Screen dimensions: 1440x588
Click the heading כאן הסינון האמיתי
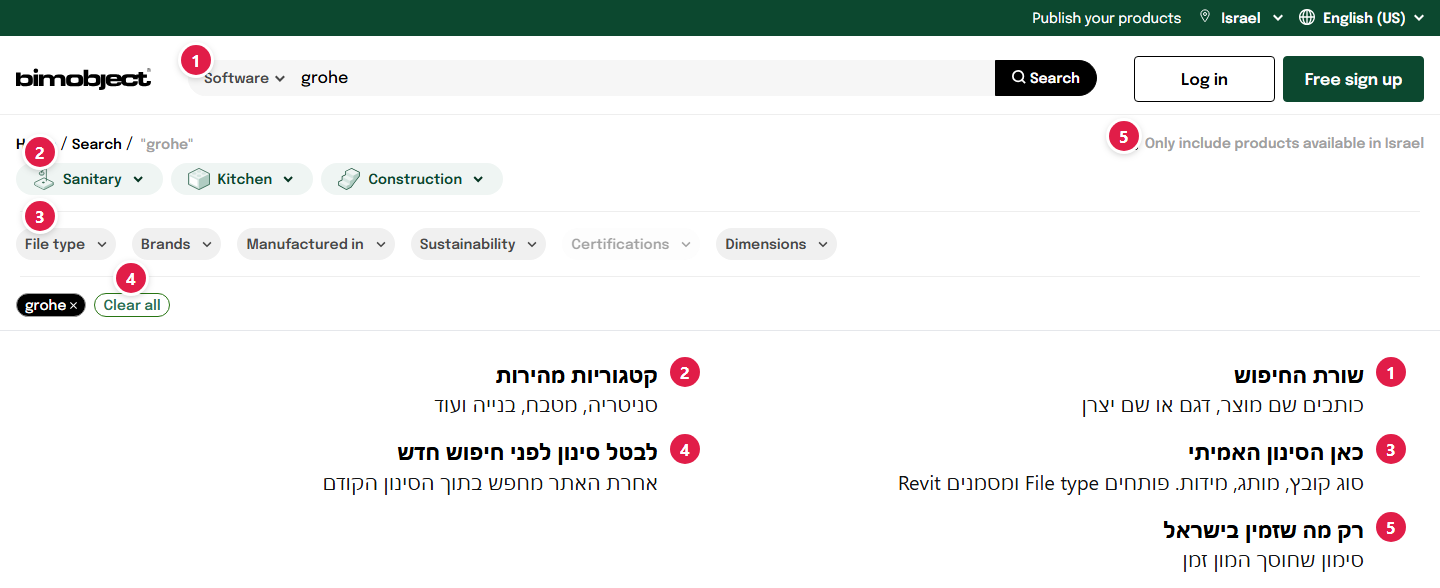click(x=1276, y=452)
